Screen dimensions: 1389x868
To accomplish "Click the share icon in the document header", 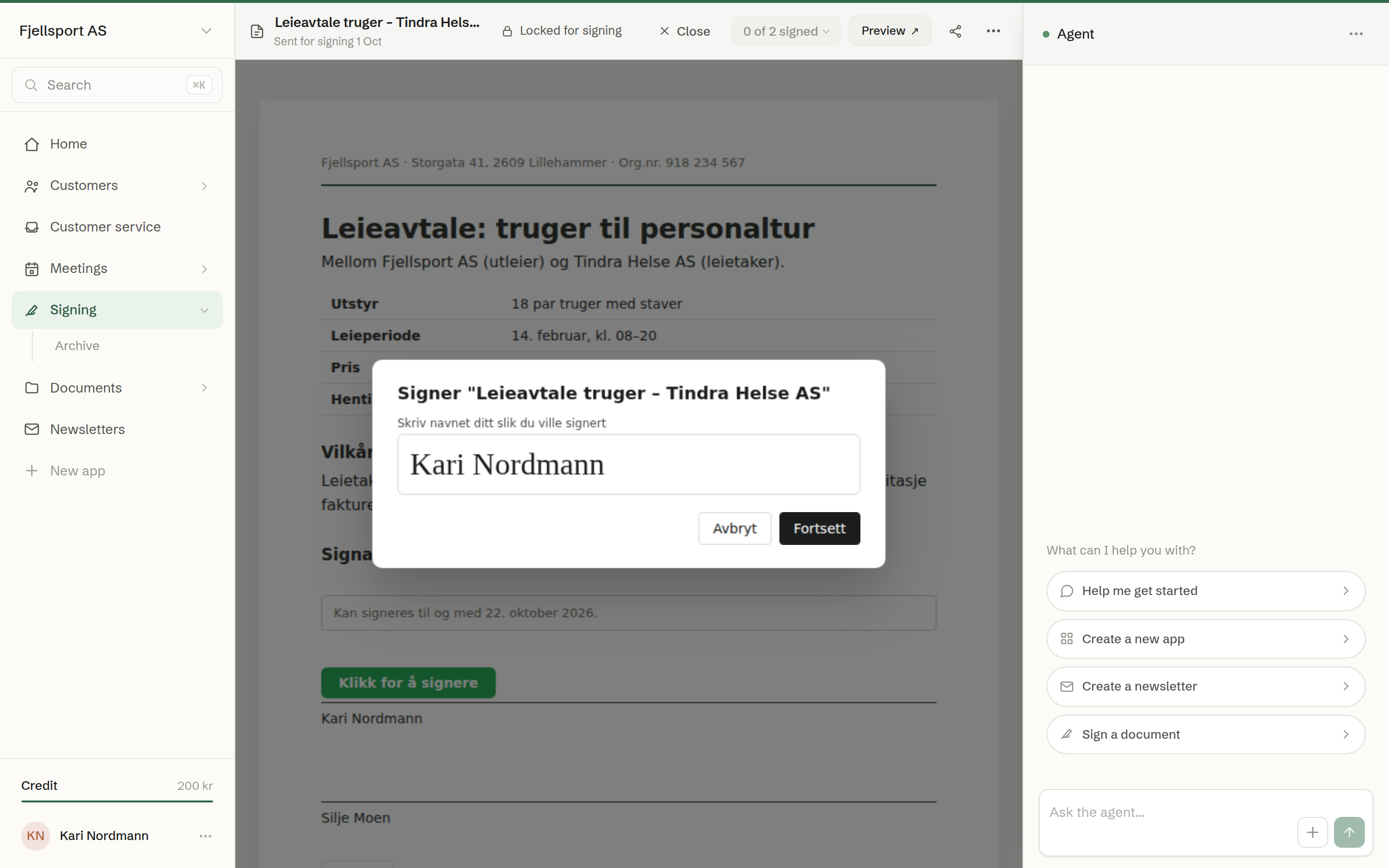I will point(955,31).
